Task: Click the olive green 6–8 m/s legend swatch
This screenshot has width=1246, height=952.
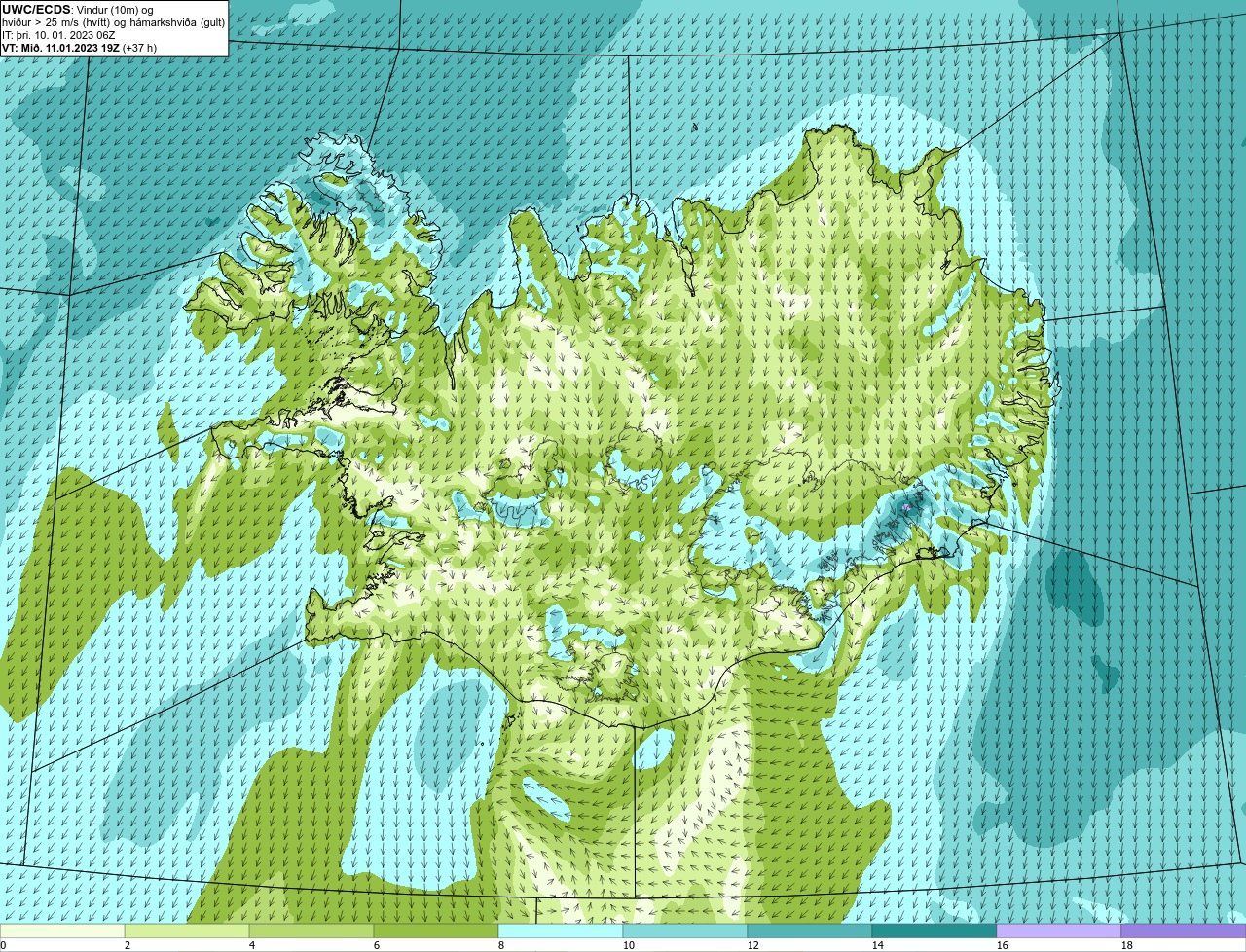Action: click(436, 931)
